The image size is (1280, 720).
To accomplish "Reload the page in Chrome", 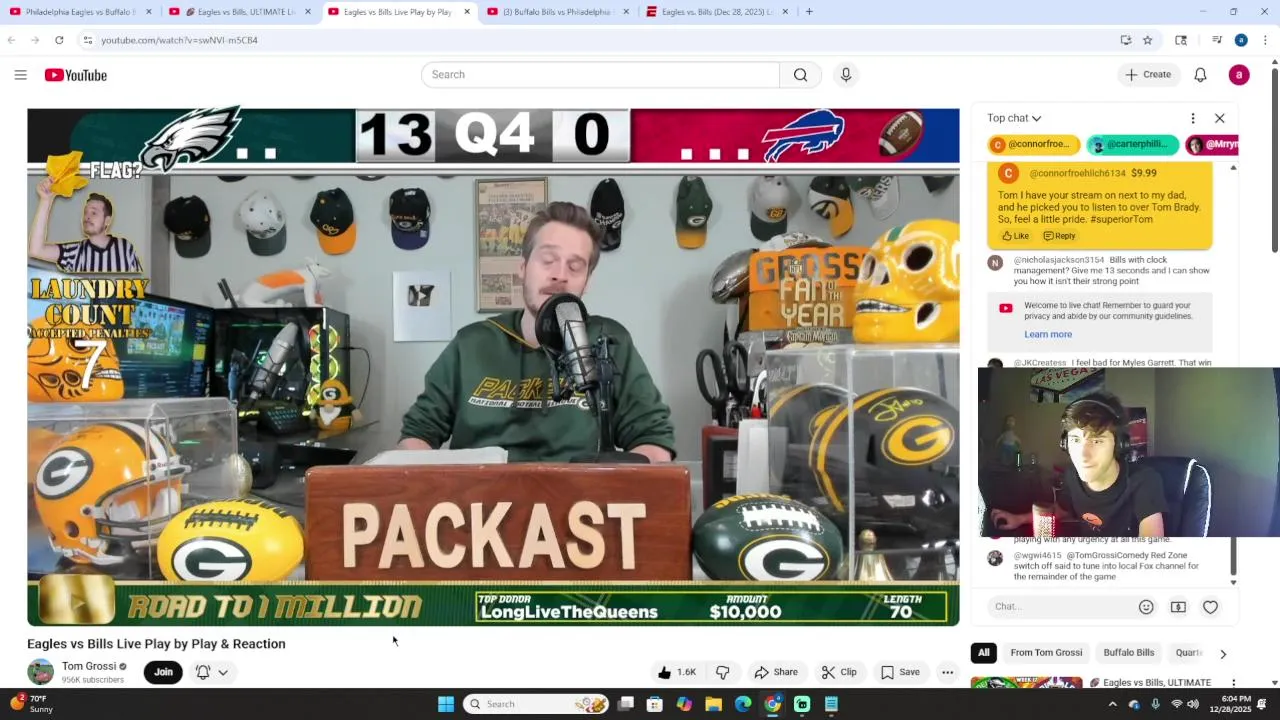I will point(59,40).
